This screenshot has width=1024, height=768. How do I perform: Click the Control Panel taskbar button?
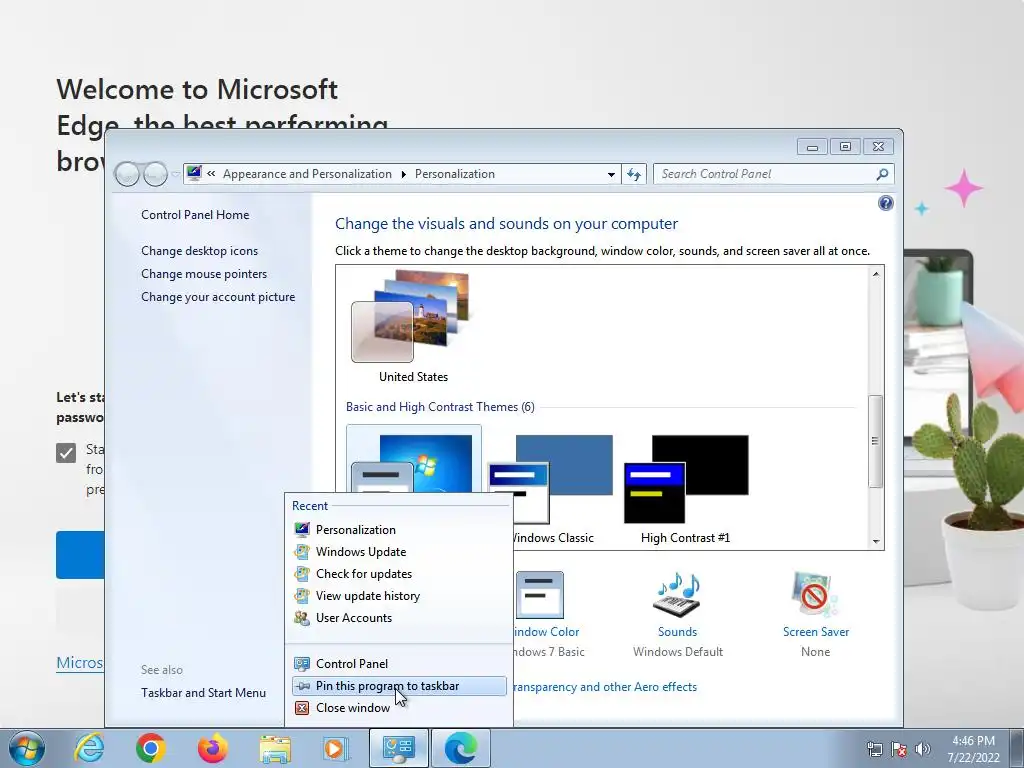point(398,748)
